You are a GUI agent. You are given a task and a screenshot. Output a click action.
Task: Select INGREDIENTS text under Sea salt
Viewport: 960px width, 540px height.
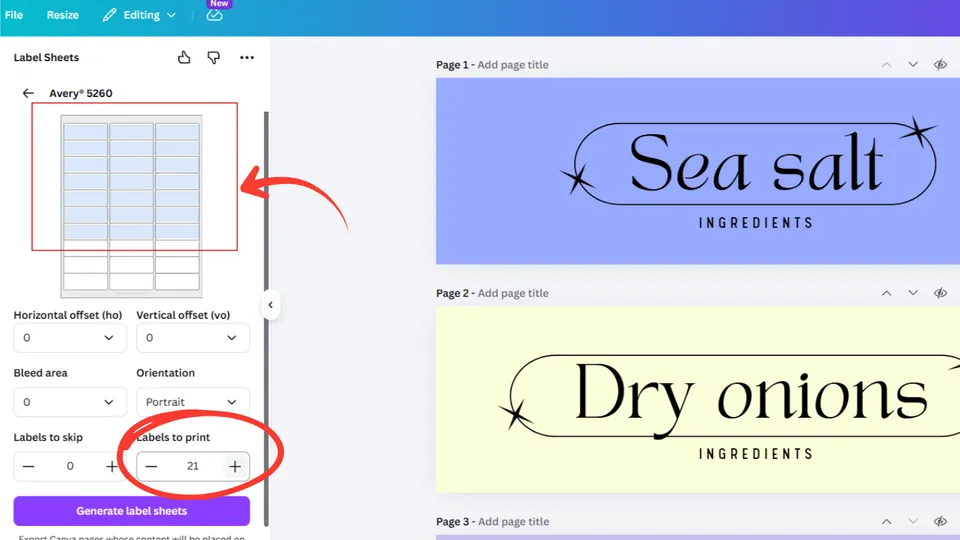[x=756, y=223]
